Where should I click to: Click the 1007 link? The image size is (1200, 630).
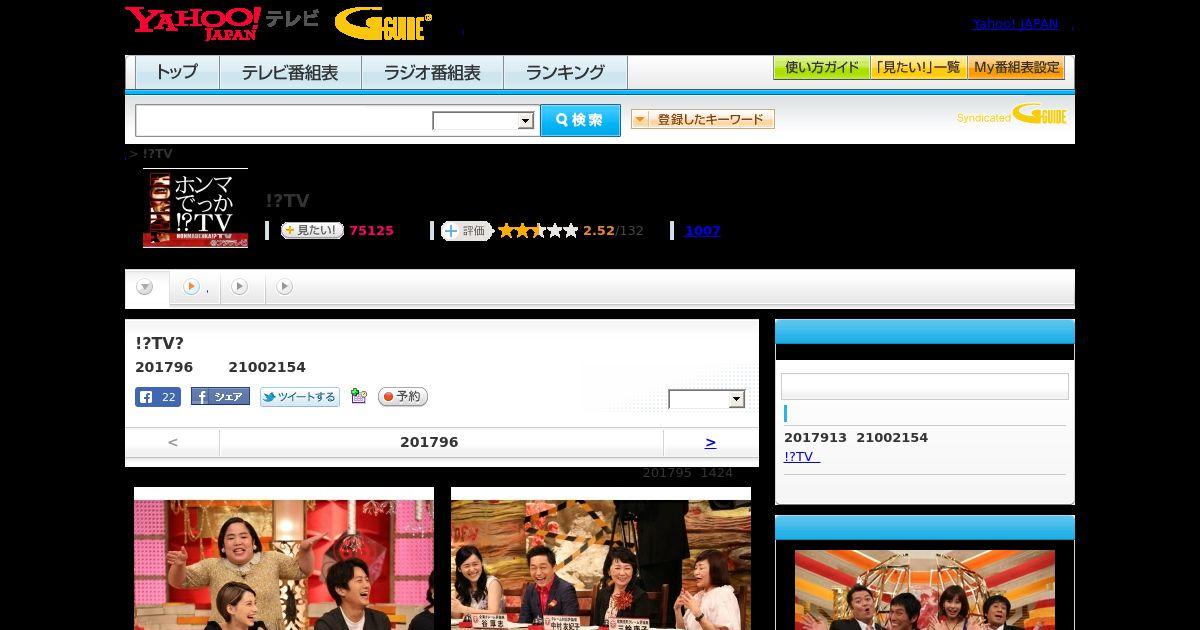tap(702, 231)
